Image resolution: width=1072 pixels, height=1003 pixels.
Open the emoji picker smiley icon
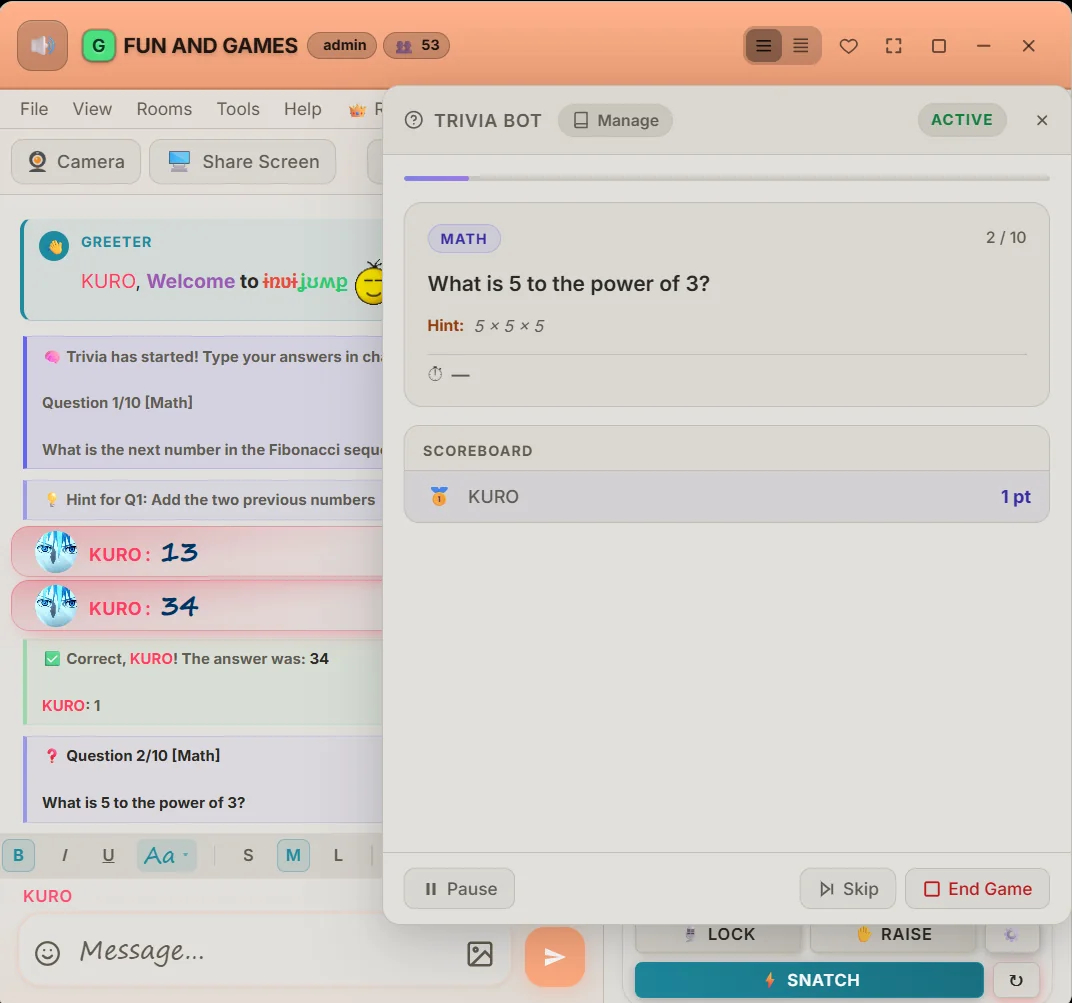[47, 952]
